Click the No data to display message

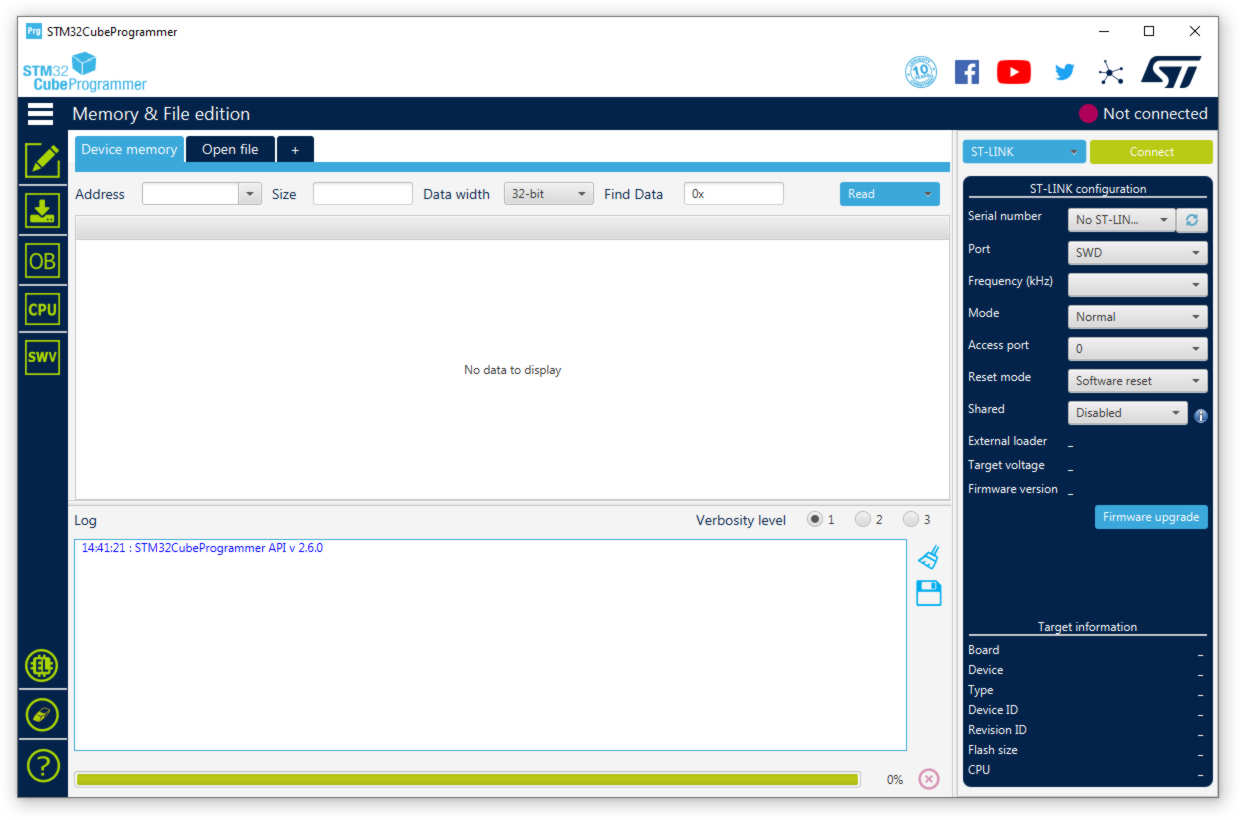[513, 370]
